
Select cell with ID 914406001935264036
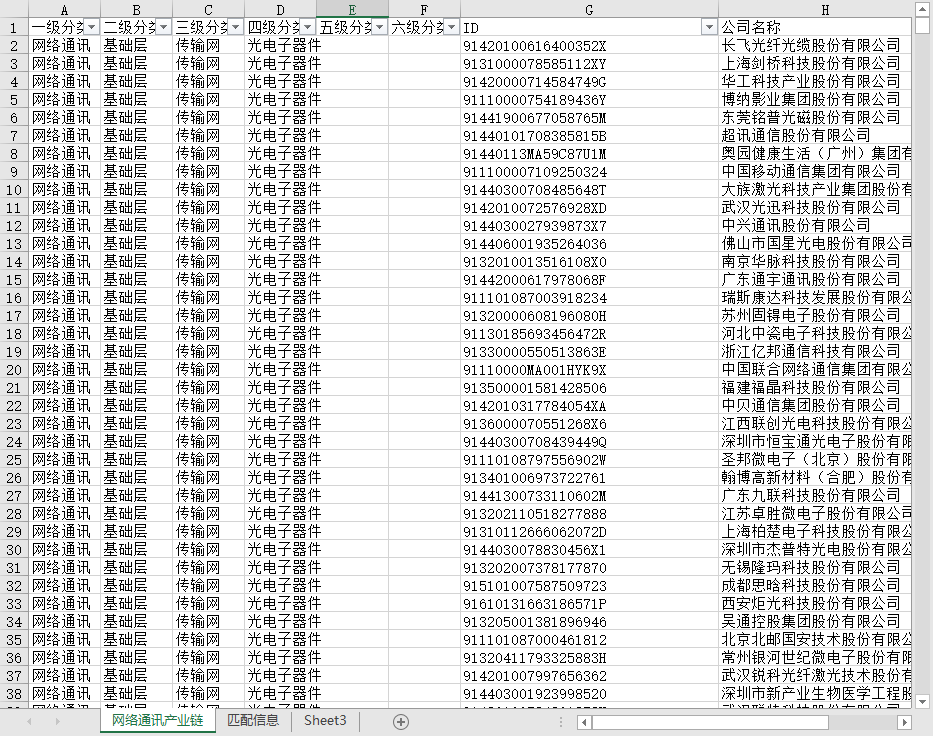(x=589, y=243)
